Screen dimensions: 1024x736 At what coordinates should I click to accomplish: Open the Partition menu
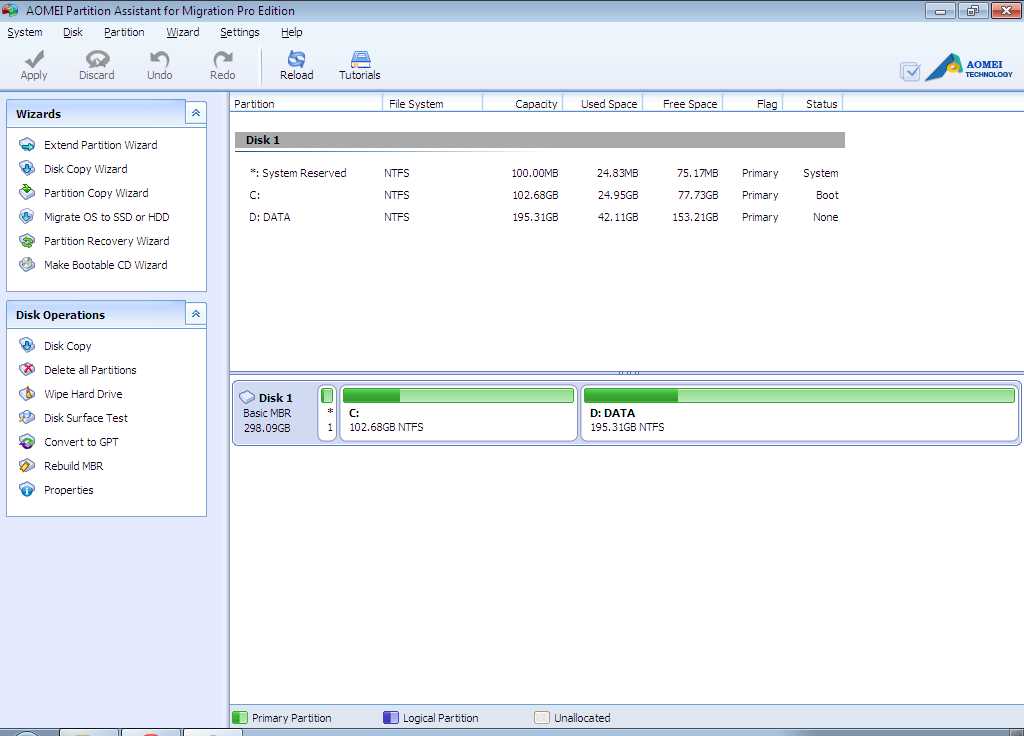(x=124, y=32)
